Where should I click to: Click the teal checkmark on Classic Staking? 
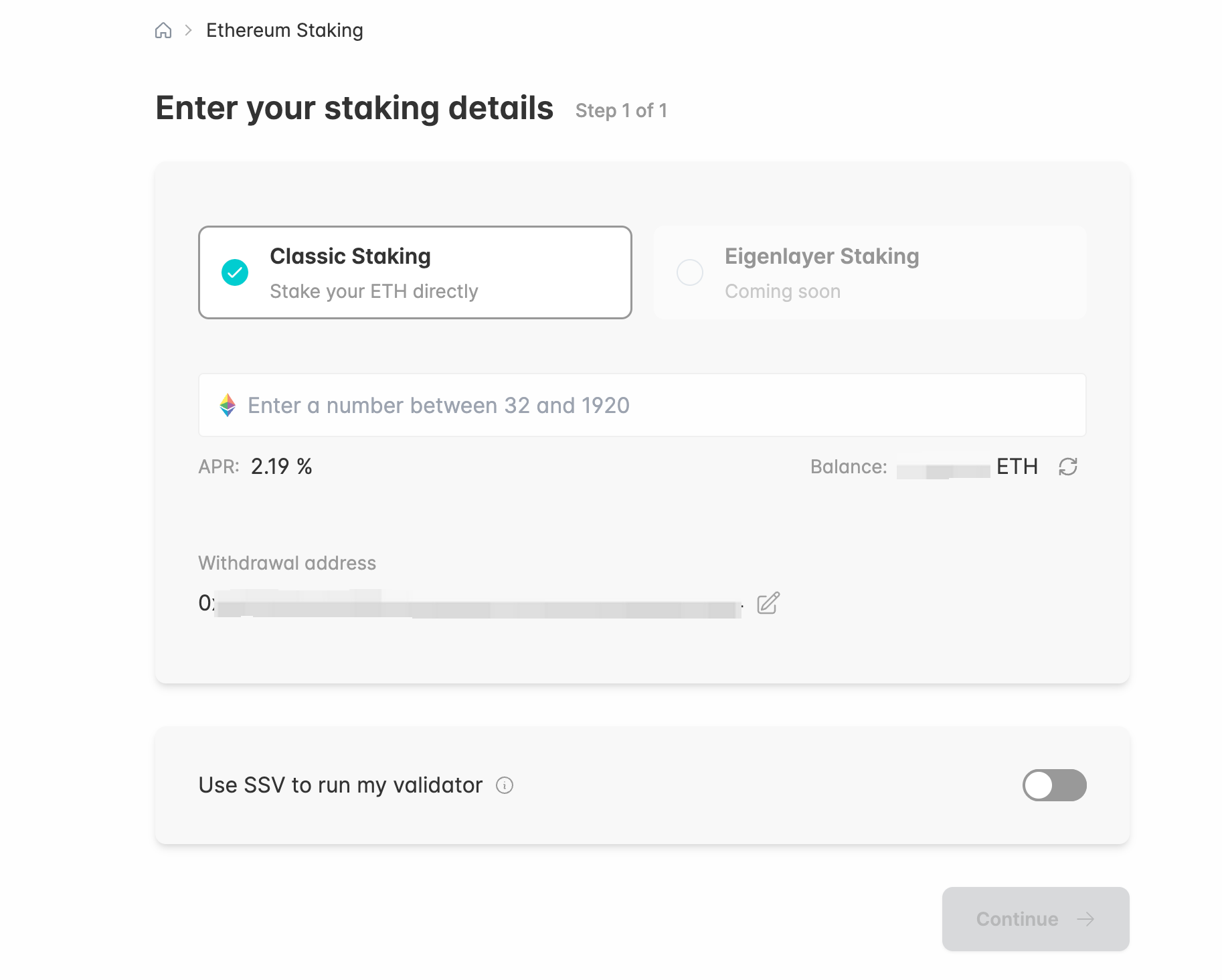point(234,272)
